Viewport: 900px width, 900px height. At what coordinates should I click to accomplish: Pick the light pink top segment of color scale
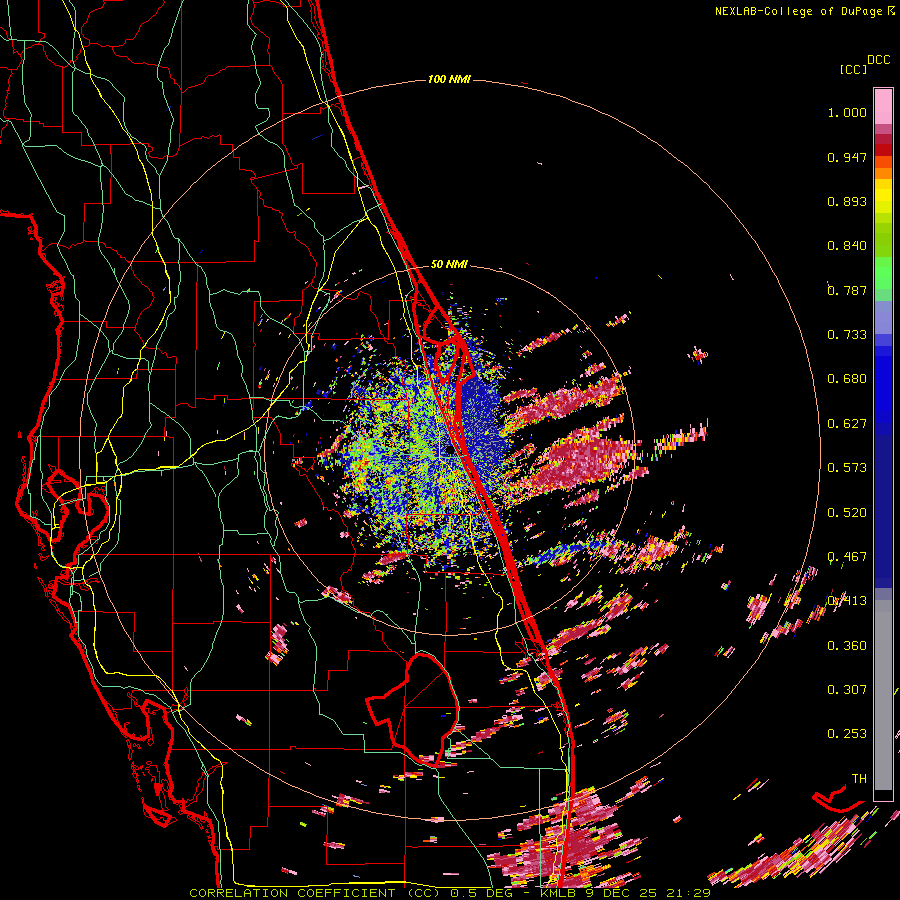coord(883,106)
